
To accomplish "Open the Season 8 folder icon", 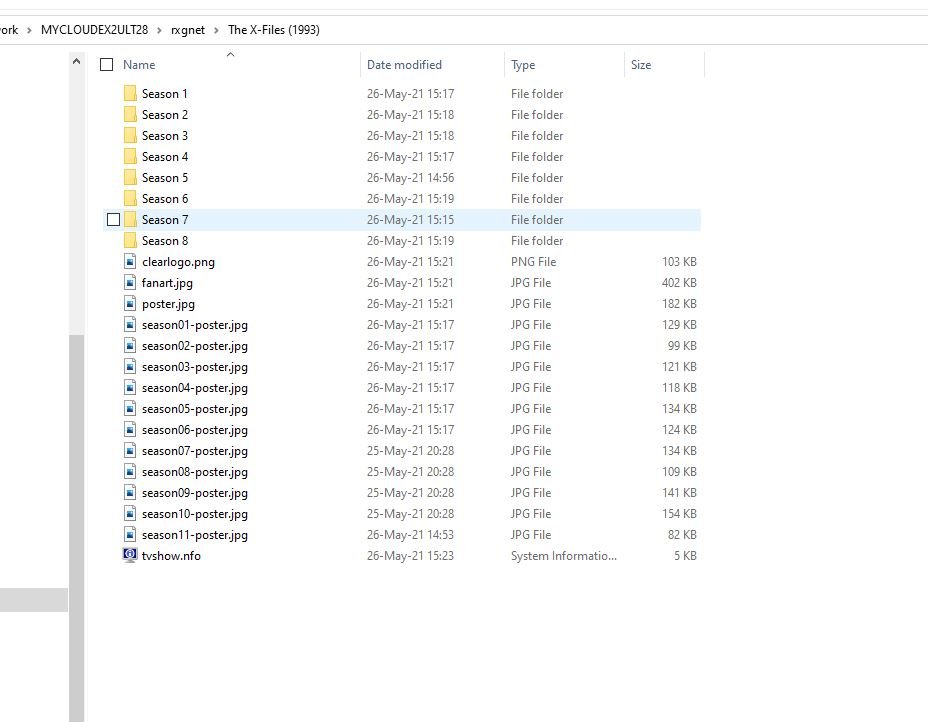I will 130,240.
